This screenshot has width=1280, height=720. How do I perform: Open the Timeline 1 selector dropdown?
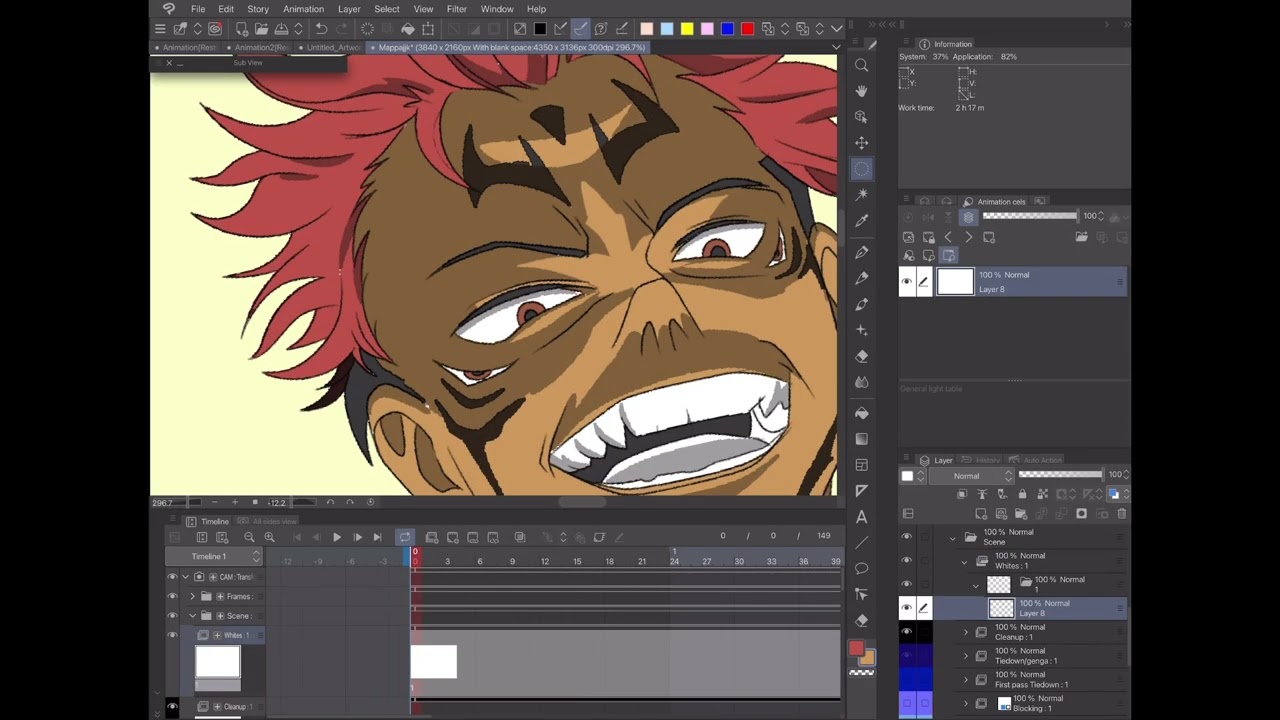point(215,556)
